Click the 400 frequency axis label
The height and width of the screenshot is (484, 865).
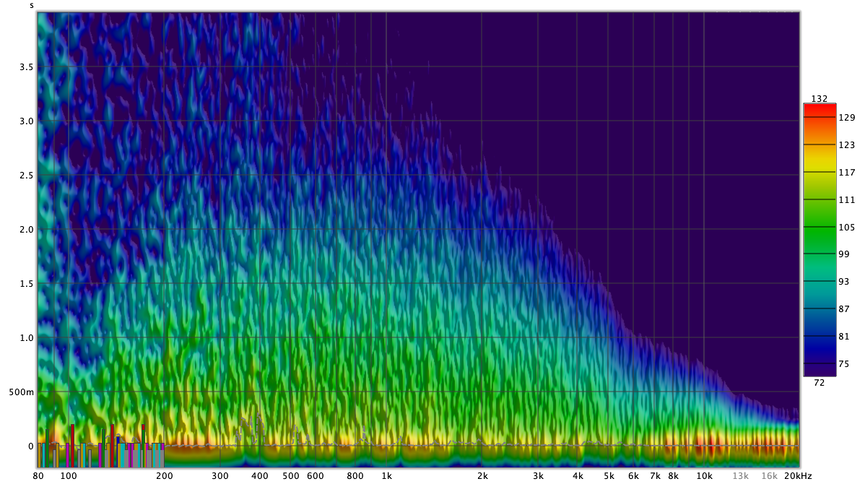pyautogui.click(x=259, y=476)
